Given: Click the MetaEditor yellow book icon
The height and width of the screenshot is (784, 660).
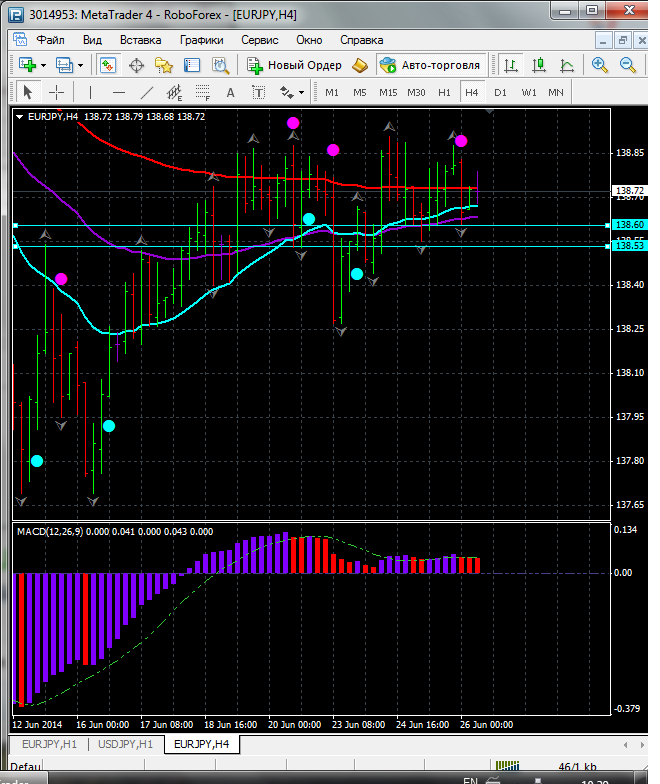Looking at the screenshot, I should point(360,65).
